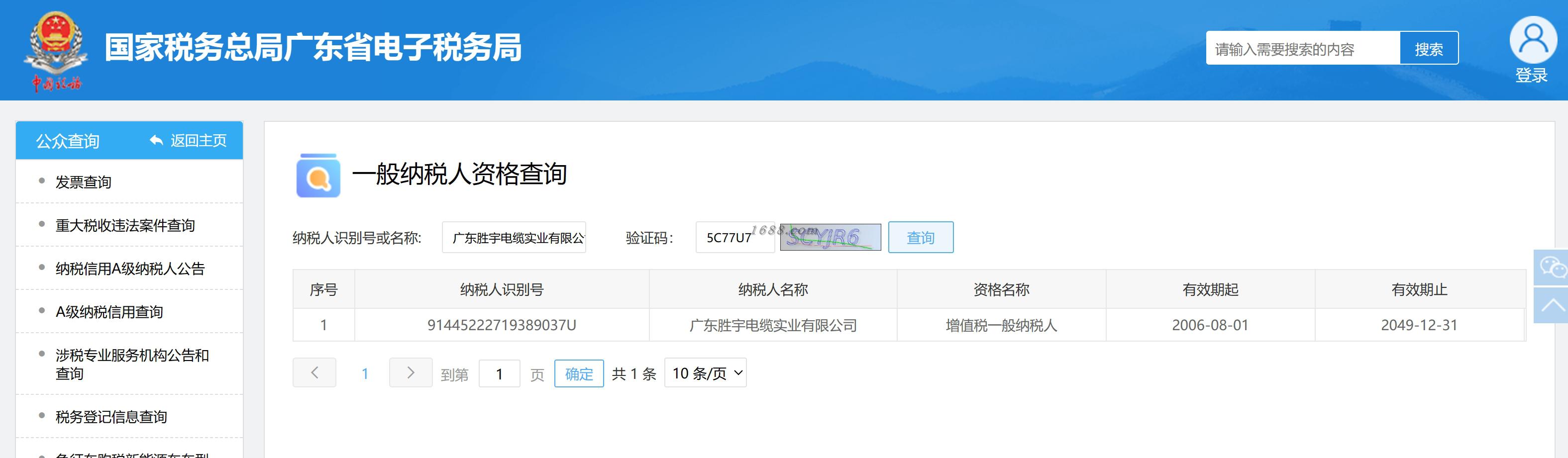This screenshot has width=1568, height=458.
Task: Focus the site search input field
Action: (1303, 49)
